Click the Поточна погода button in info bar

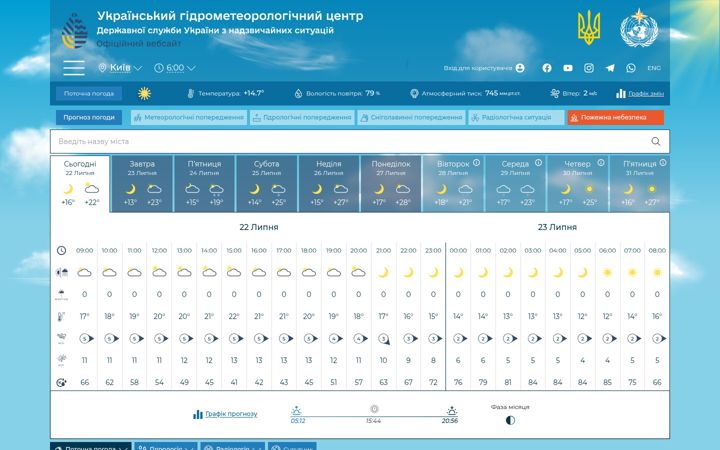tap(89, 94)
